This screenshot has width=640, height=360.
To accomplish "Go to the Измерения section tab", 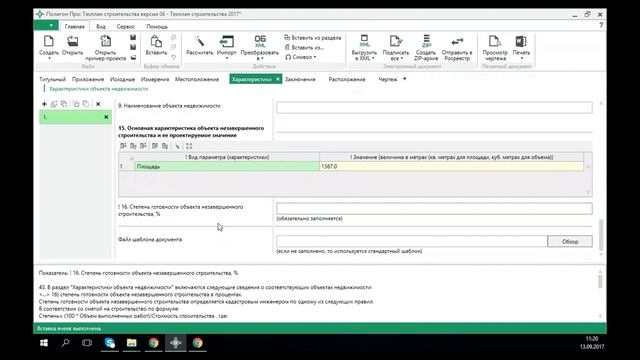I will click(x=155, y=79).
